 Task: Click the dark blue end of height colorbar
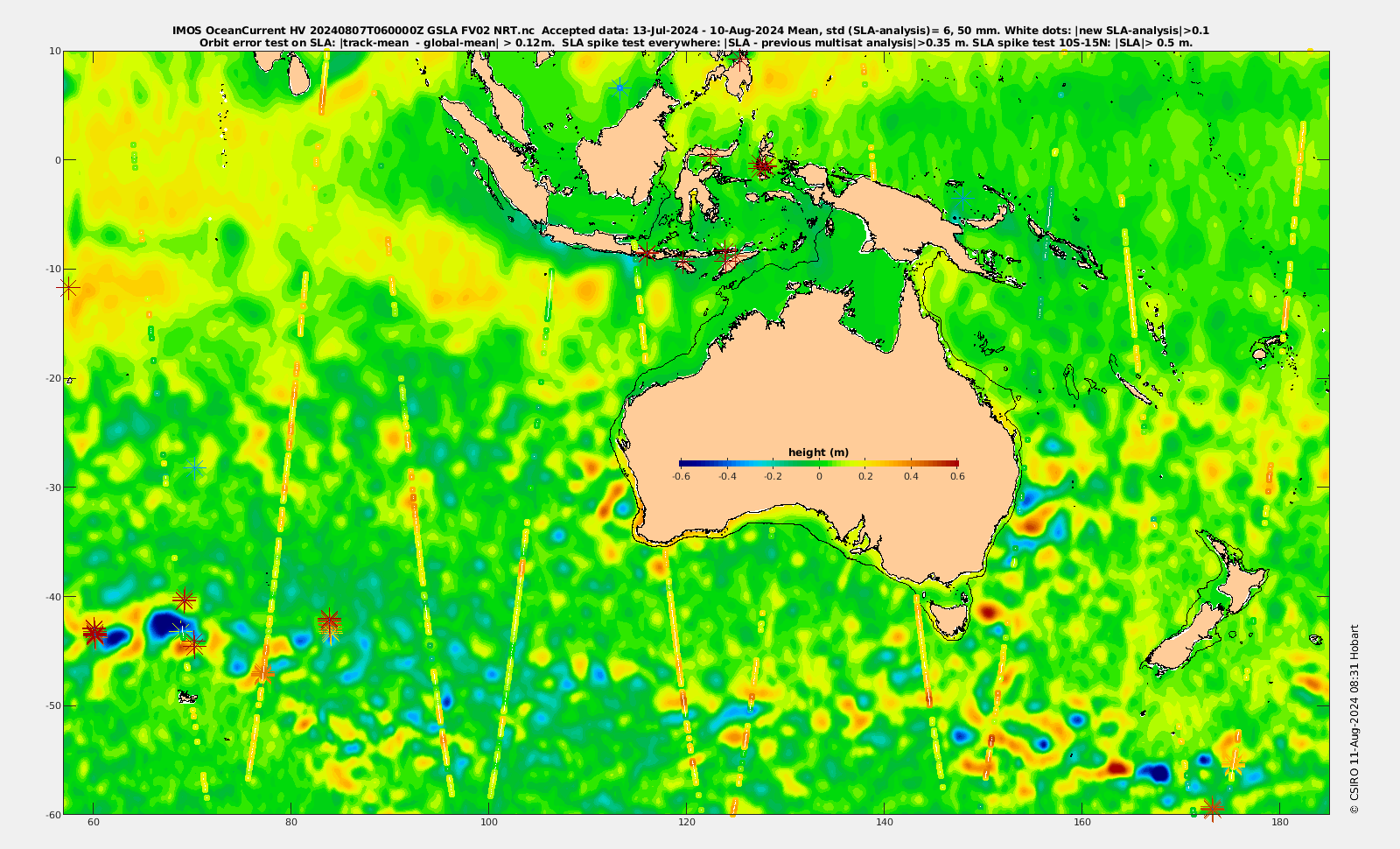[683, 463]
